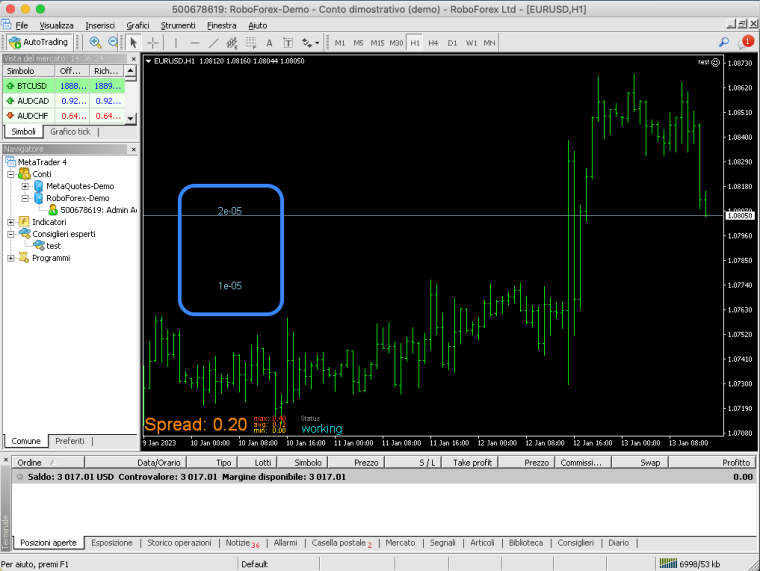Select the Grafico tick tab

70,131
